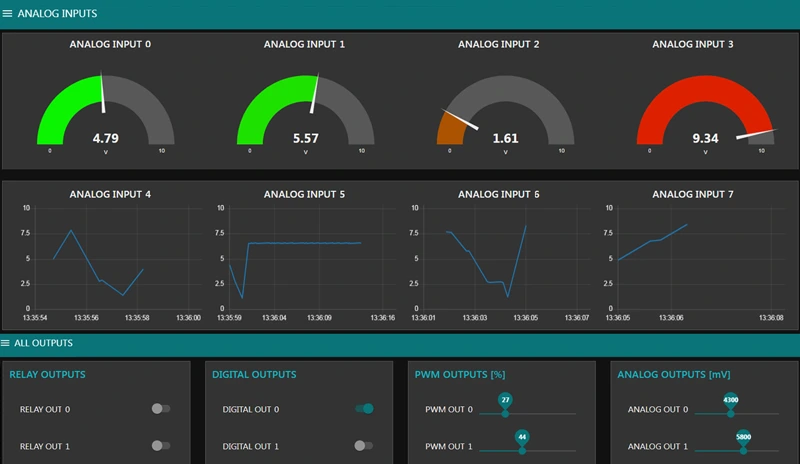800x464 pixels.
Task: Open the hamburger menu beside ANALOG INPUTS
Action: (7, 13)
